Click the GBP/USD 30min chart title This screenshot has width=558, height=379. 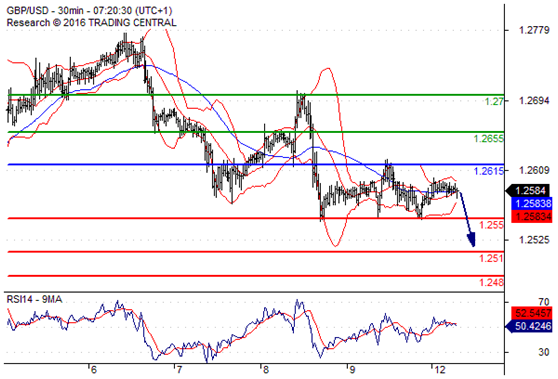coord(89,10)
